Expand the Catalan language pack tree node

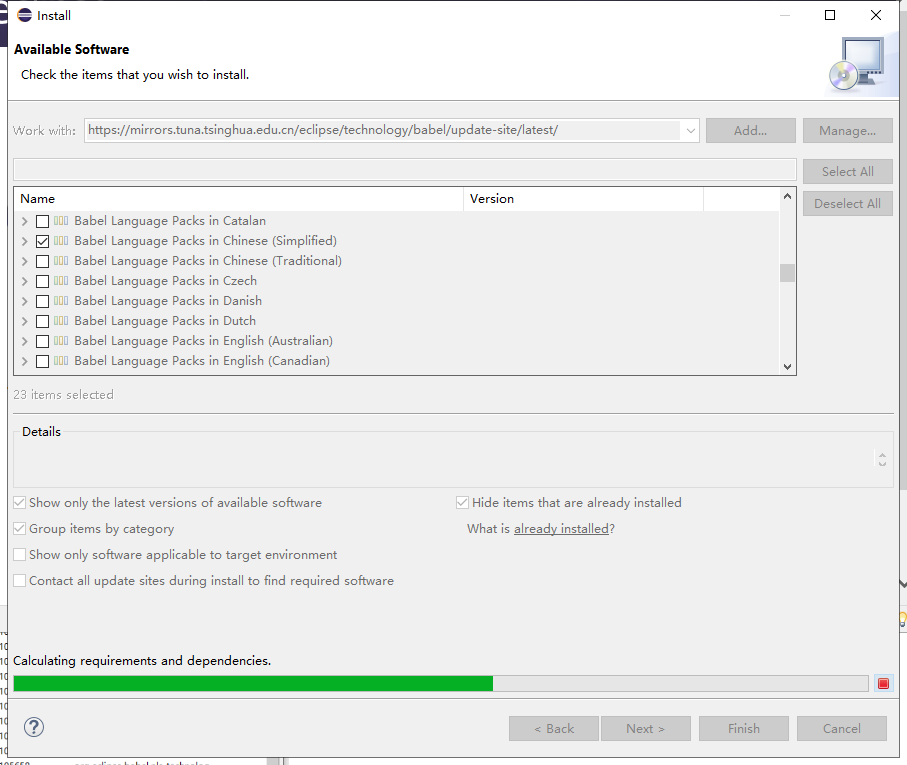pyautogui.click(x=24, y=221)
